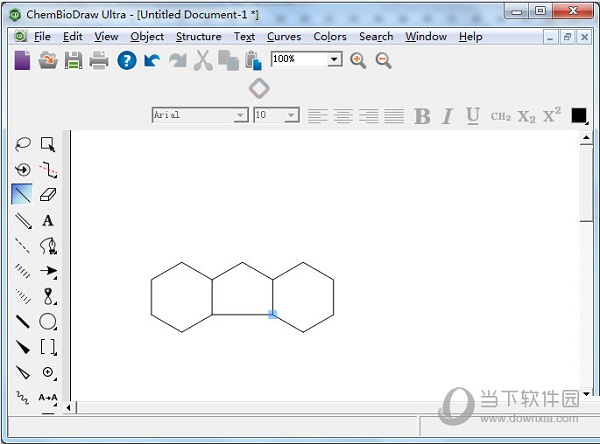The image size is (600, 444).
Task: Select the Solid Bond tool
Action: (x=22, y=194)
